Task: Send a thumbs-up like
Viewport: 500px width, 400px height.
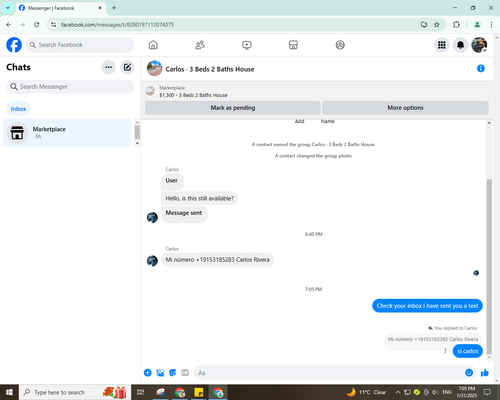Action: coord(485,373)
